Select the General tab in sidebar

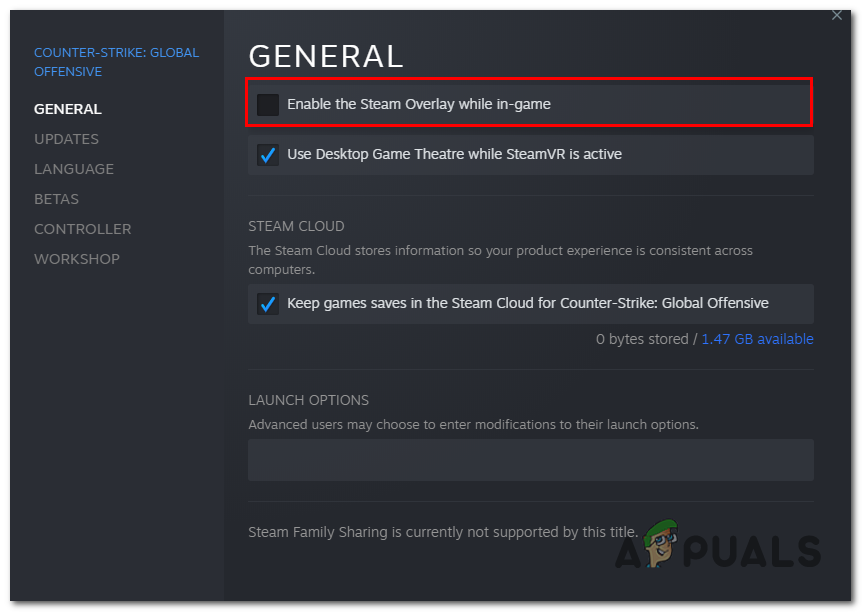[68, 109]
